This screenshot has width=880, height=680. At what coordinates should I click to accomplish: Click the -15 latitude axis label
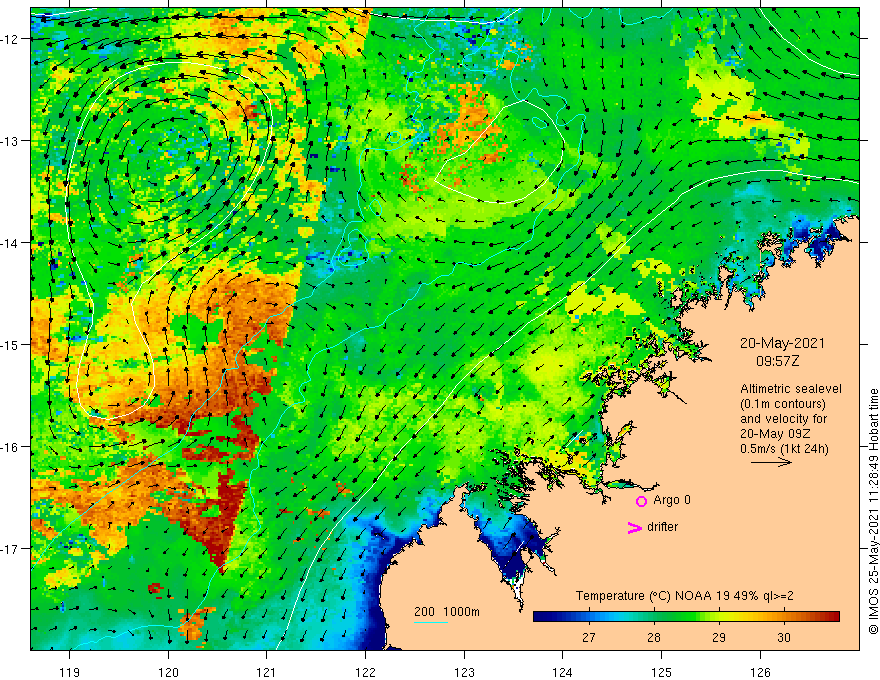point(11,344)
